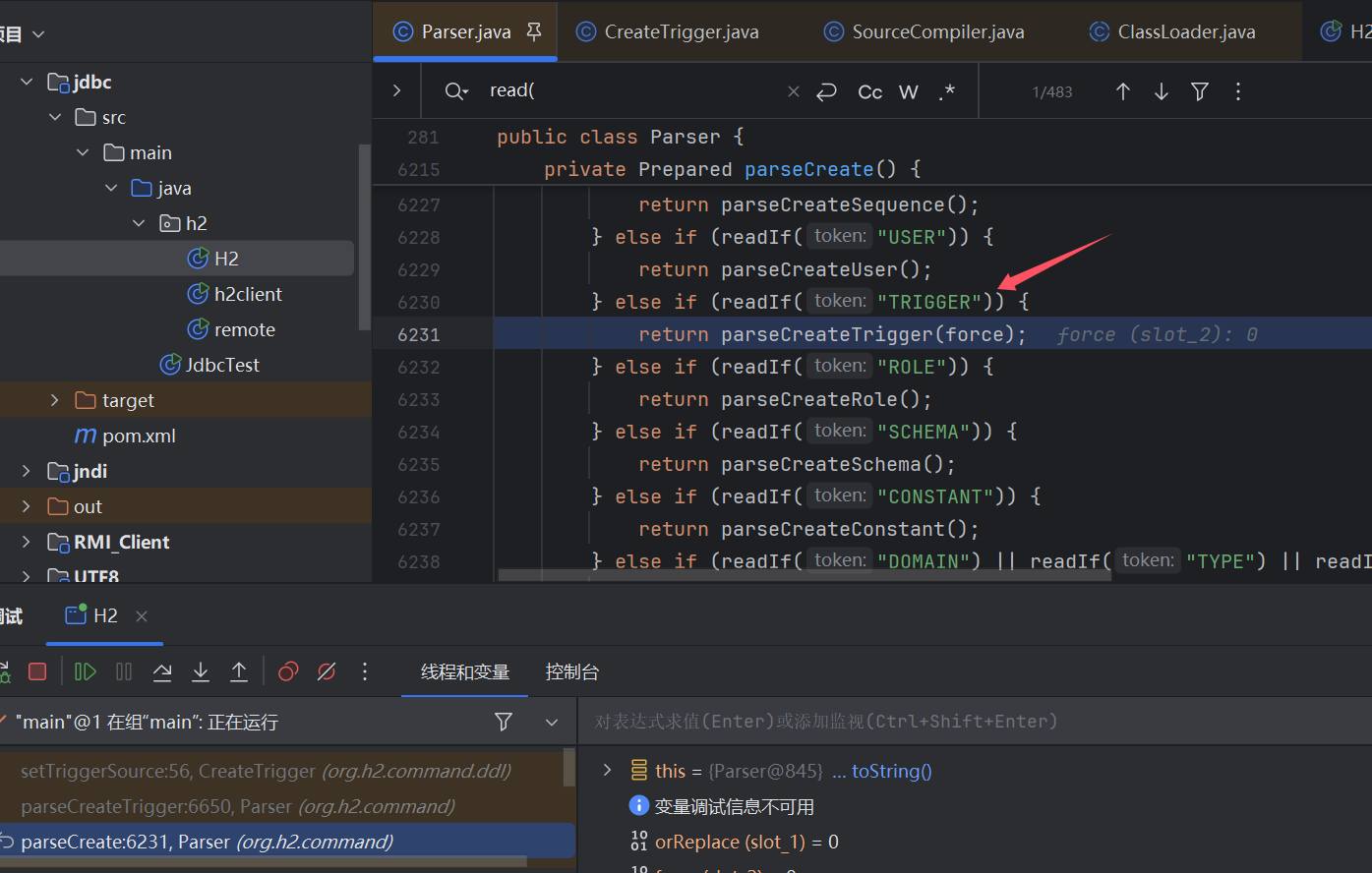
Task: Collapse the main folder
Action: pyautogui.click(x=83, y=152)
